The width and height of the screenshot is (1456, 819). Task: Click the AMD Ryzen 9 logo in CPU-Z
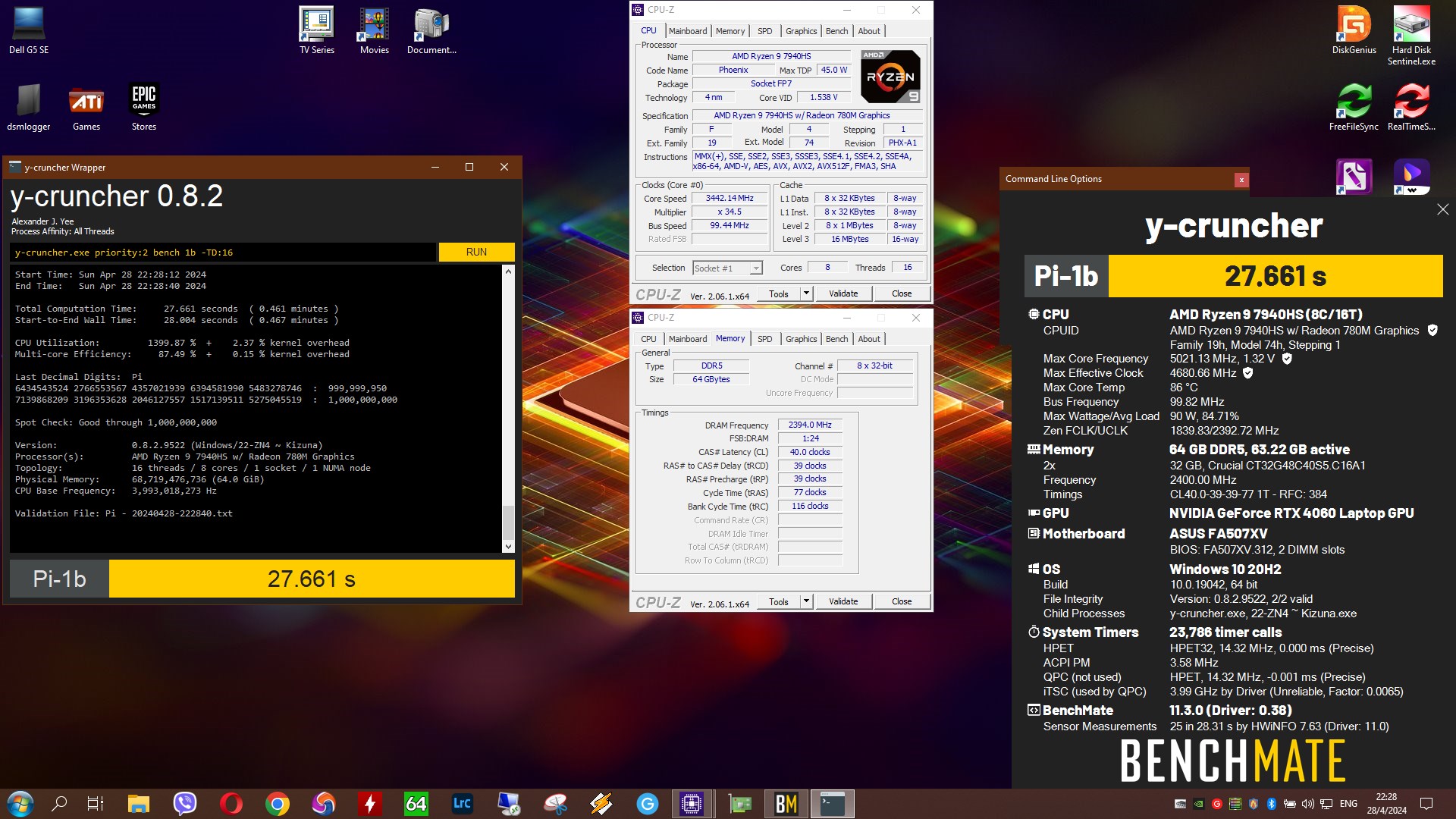(x=891, y=77)
